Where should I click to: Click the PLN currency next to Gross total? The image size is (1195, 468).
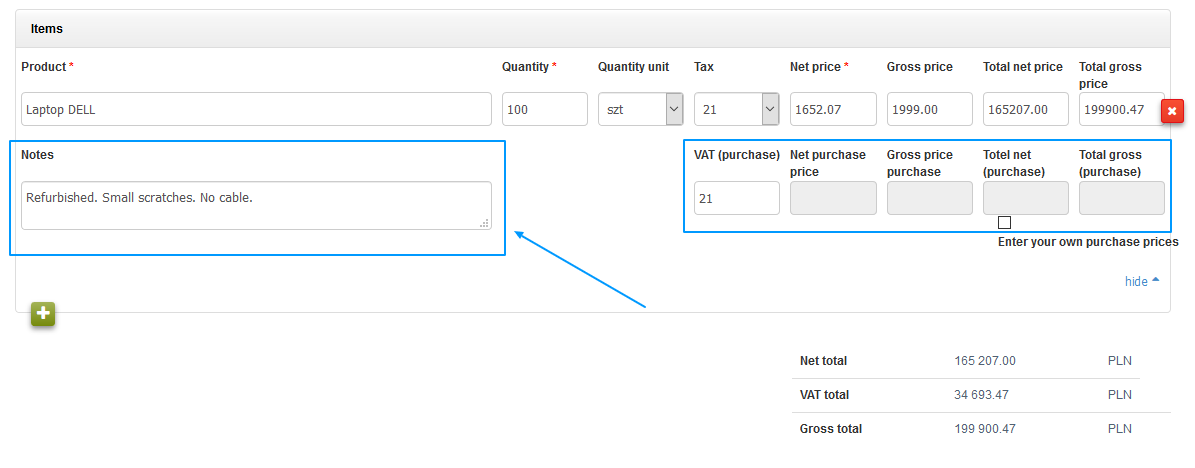[1120, 429]
